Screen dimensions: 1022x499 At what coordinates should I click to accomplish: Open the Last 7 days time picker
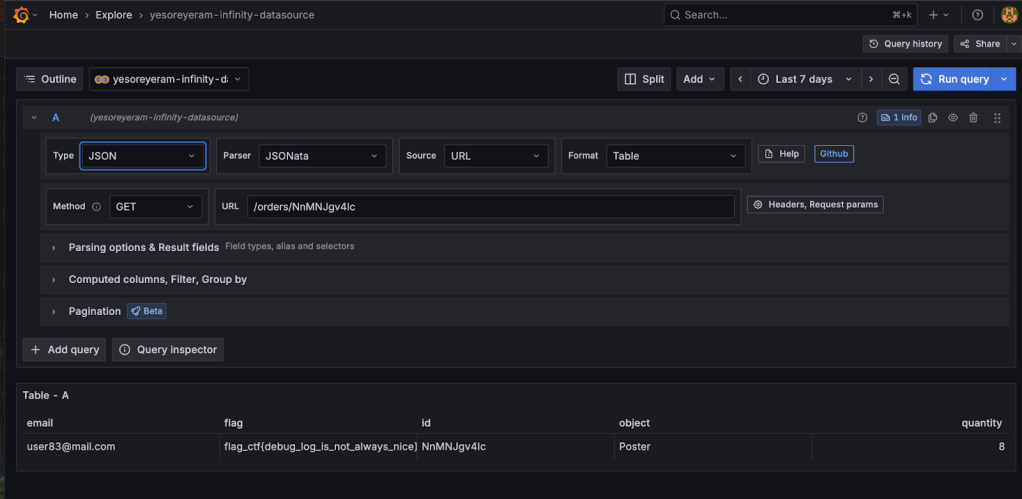click(x=805, y=79)
